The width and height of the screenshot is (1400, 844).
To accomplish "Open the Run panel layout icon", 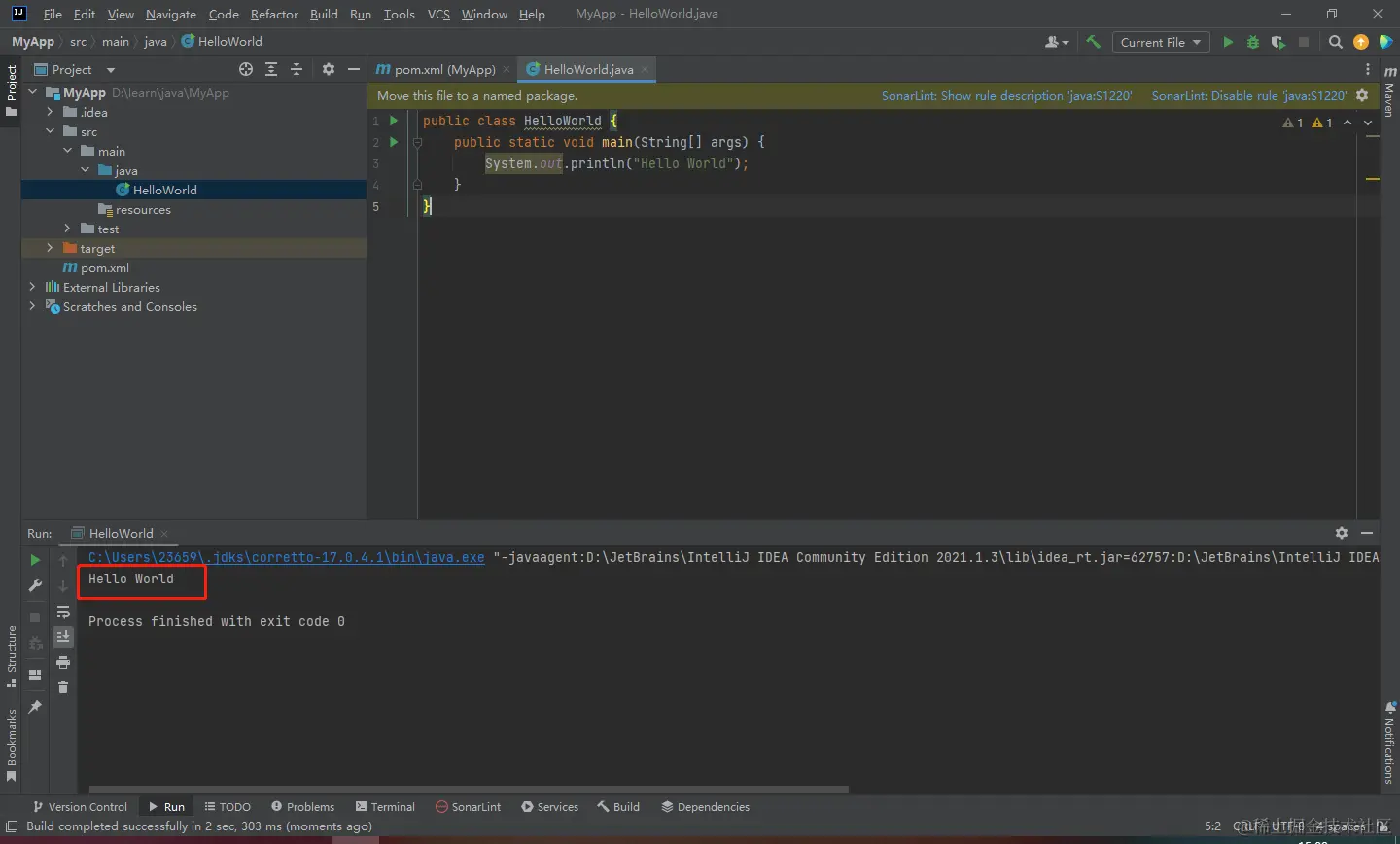I will [35, 675].
